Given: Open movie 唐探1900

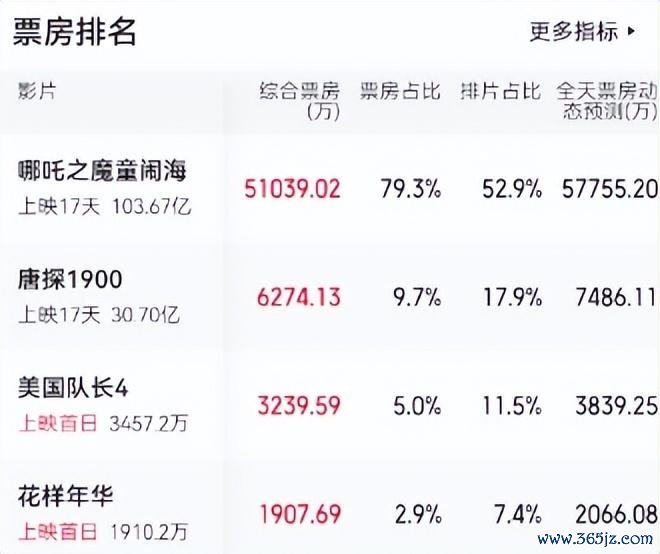Looking at the screenshot, I should [70, 280].
